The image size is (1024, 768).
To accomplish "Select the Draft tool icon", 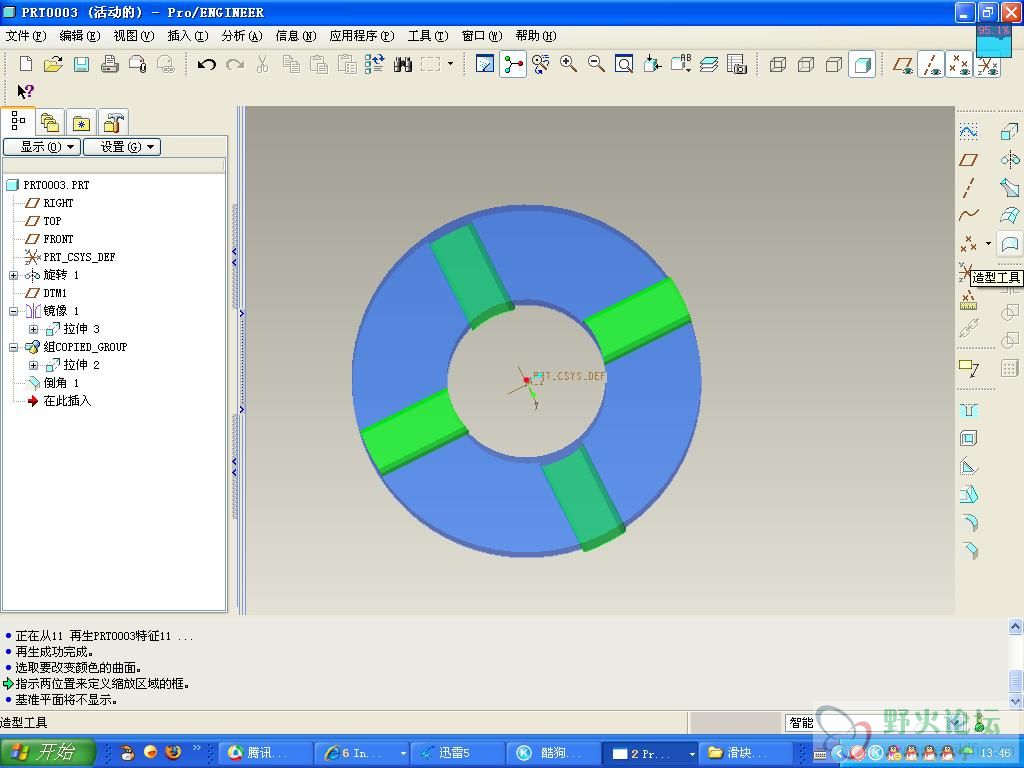I will [968, 494].
